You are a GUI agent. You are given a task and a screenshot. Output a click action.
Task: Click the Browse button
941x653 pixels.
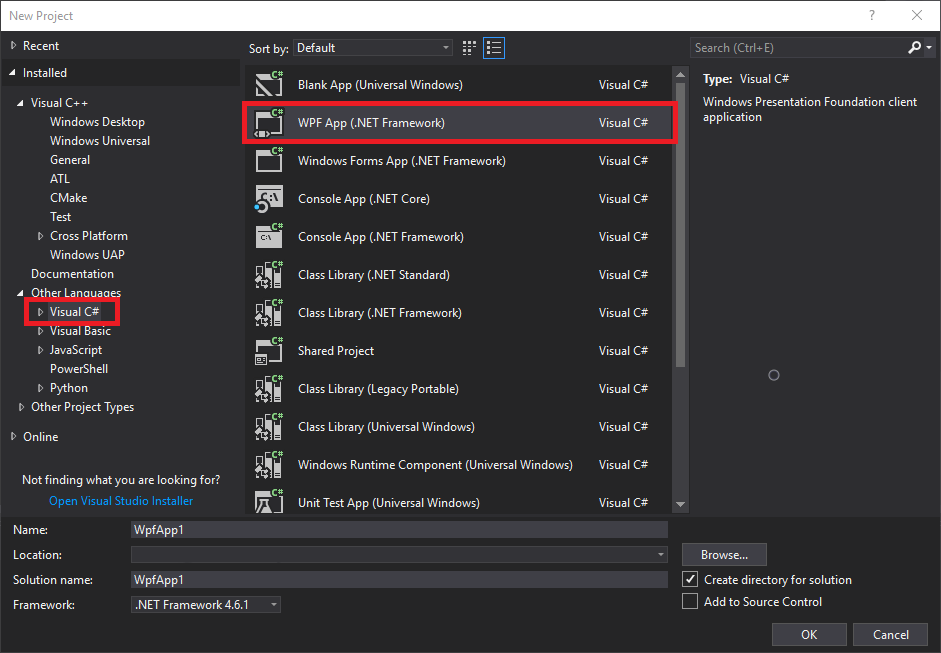pos(724,555)
